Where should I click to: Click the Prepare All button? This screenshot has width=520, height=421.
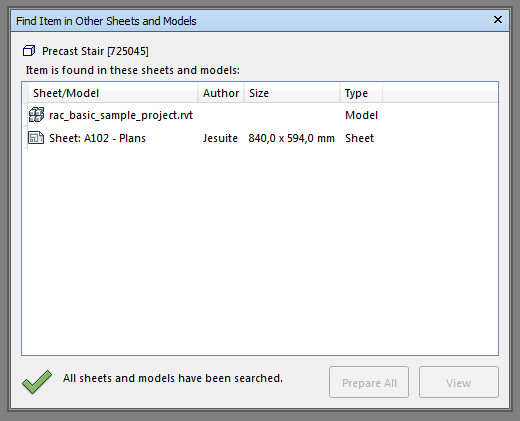click(x=369, y=382)
